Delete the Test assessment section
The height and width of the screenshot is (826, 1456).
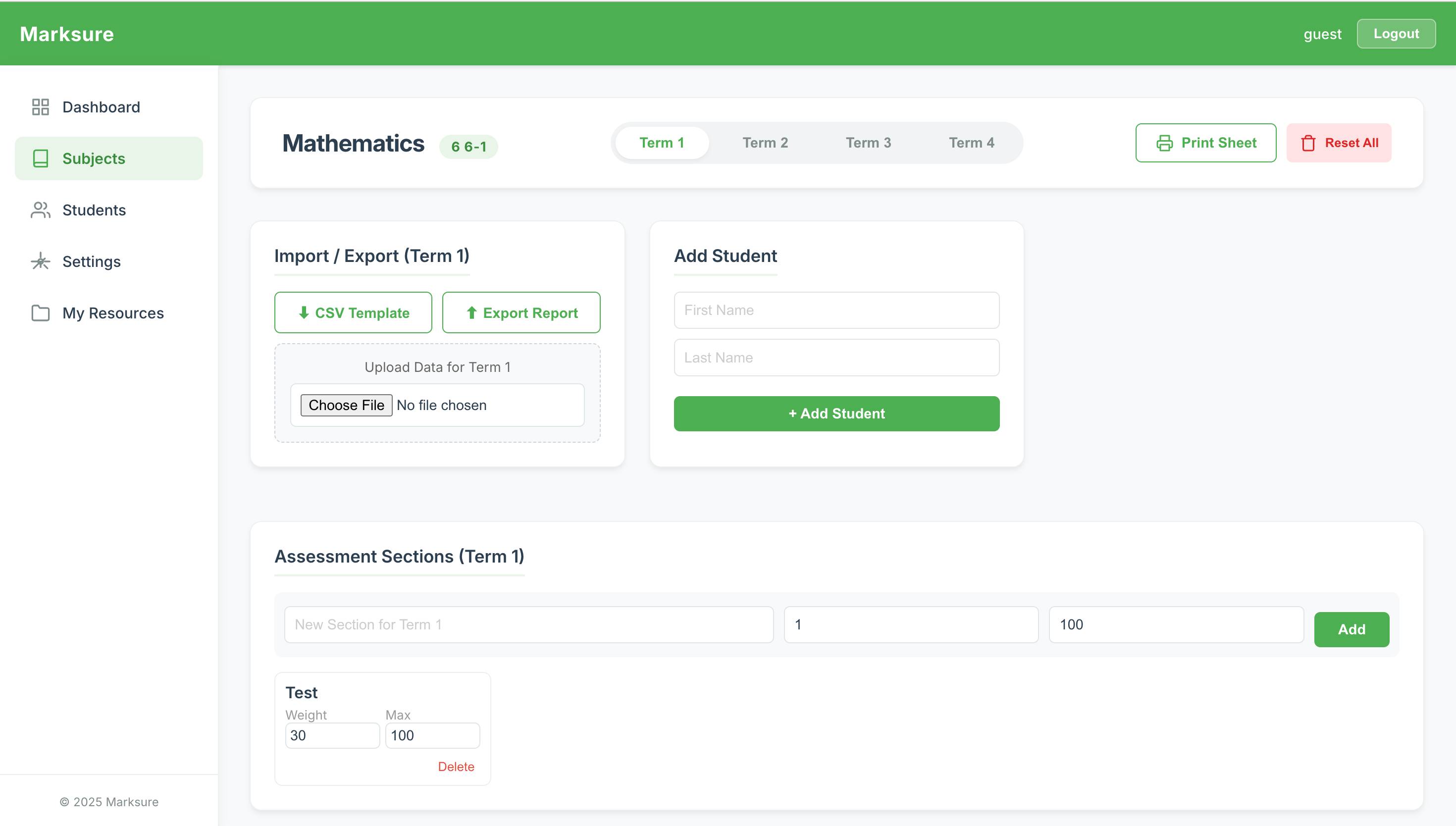pos(456,767)
